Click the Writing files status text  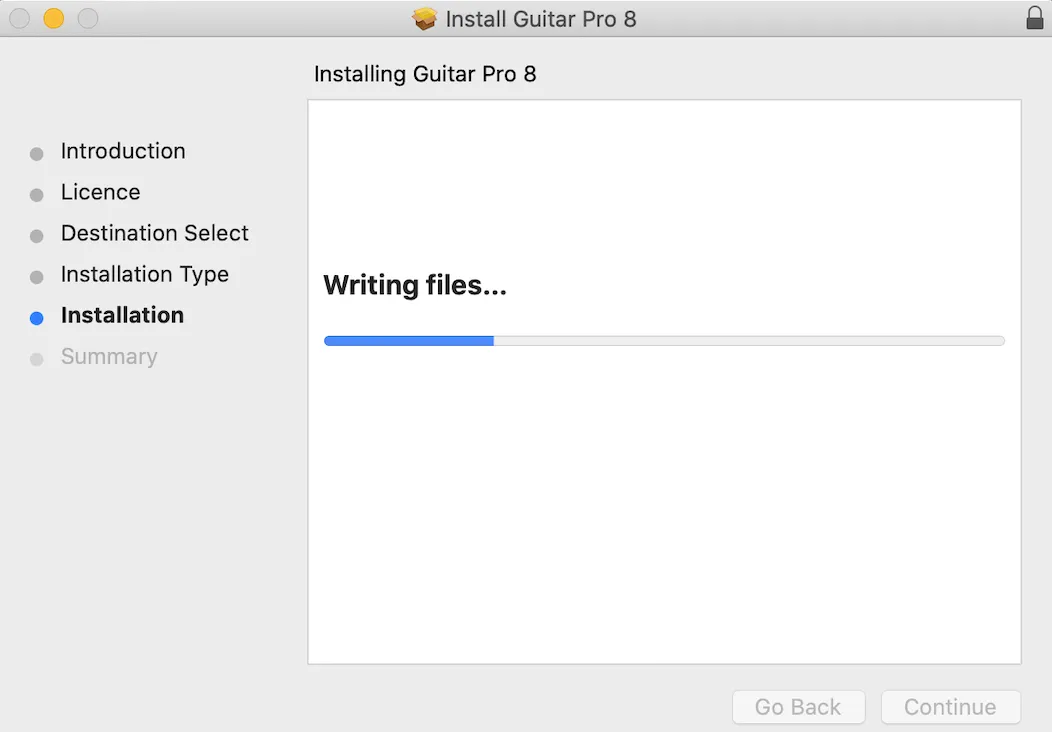point(415,285)
